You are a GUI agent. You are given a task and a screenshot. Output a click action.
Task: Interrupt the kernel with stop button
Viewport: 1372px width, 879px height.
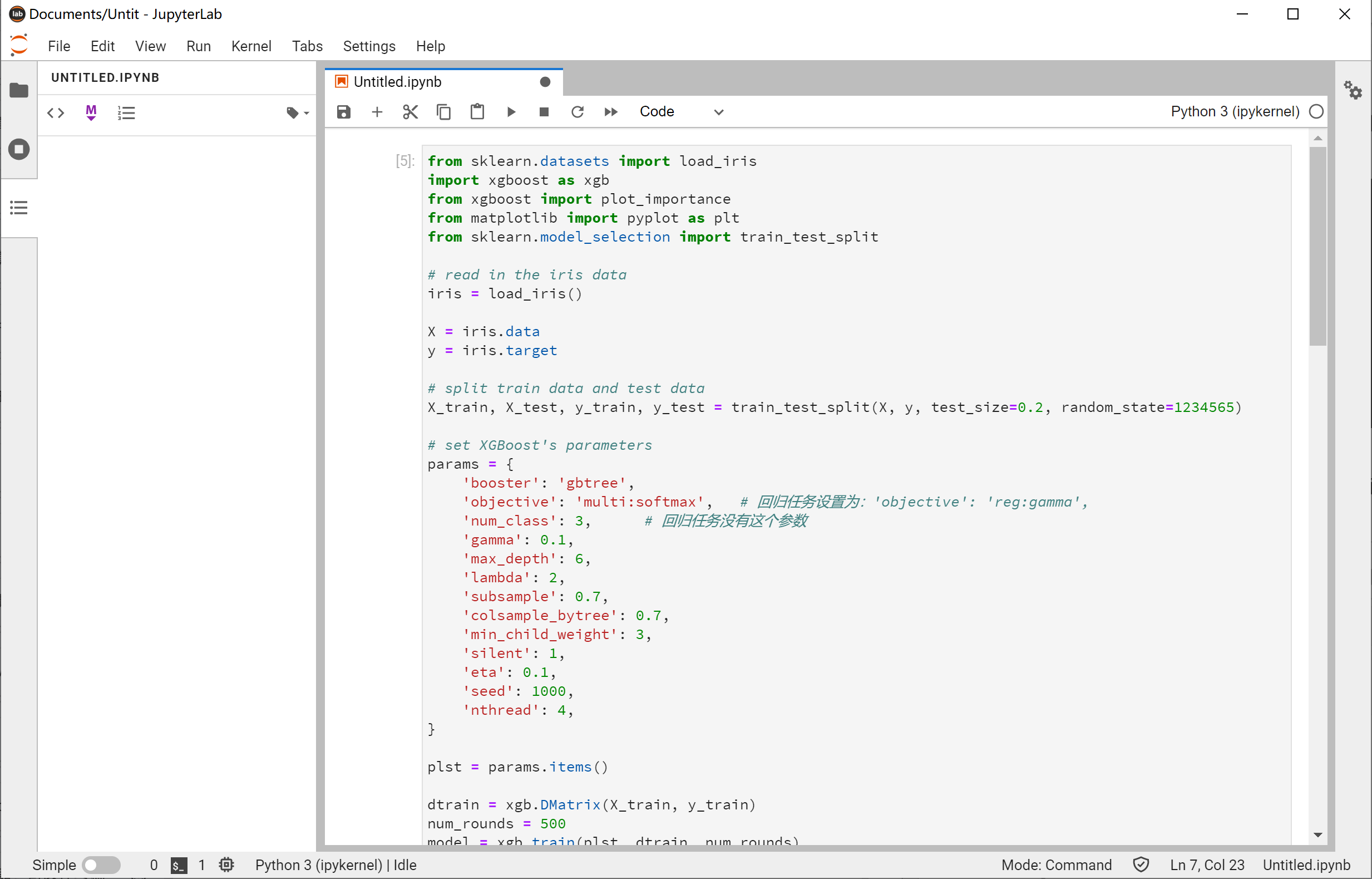pos(544,112)
